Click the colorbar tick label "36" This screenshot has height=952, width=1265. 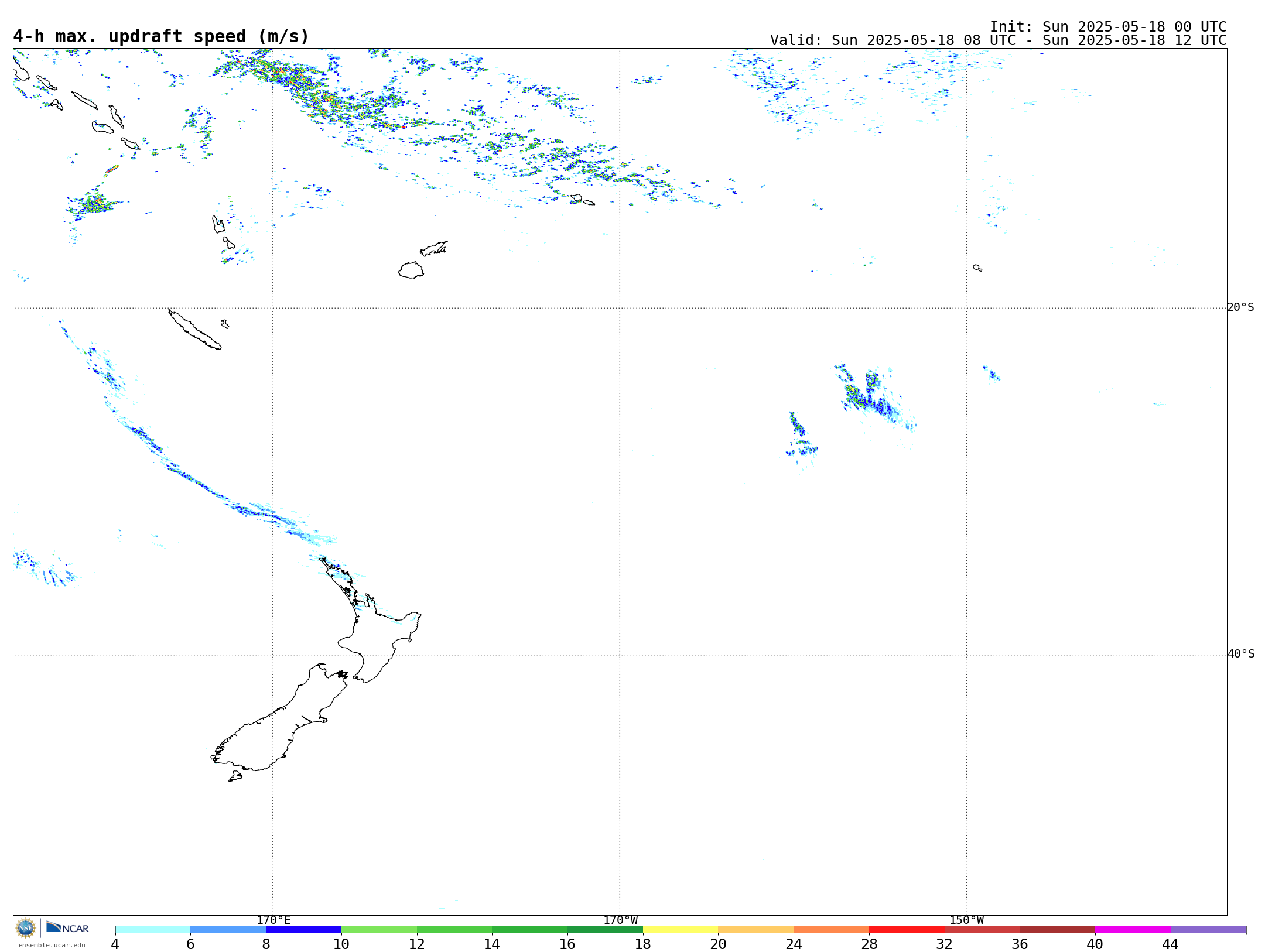click(1020, 944)
